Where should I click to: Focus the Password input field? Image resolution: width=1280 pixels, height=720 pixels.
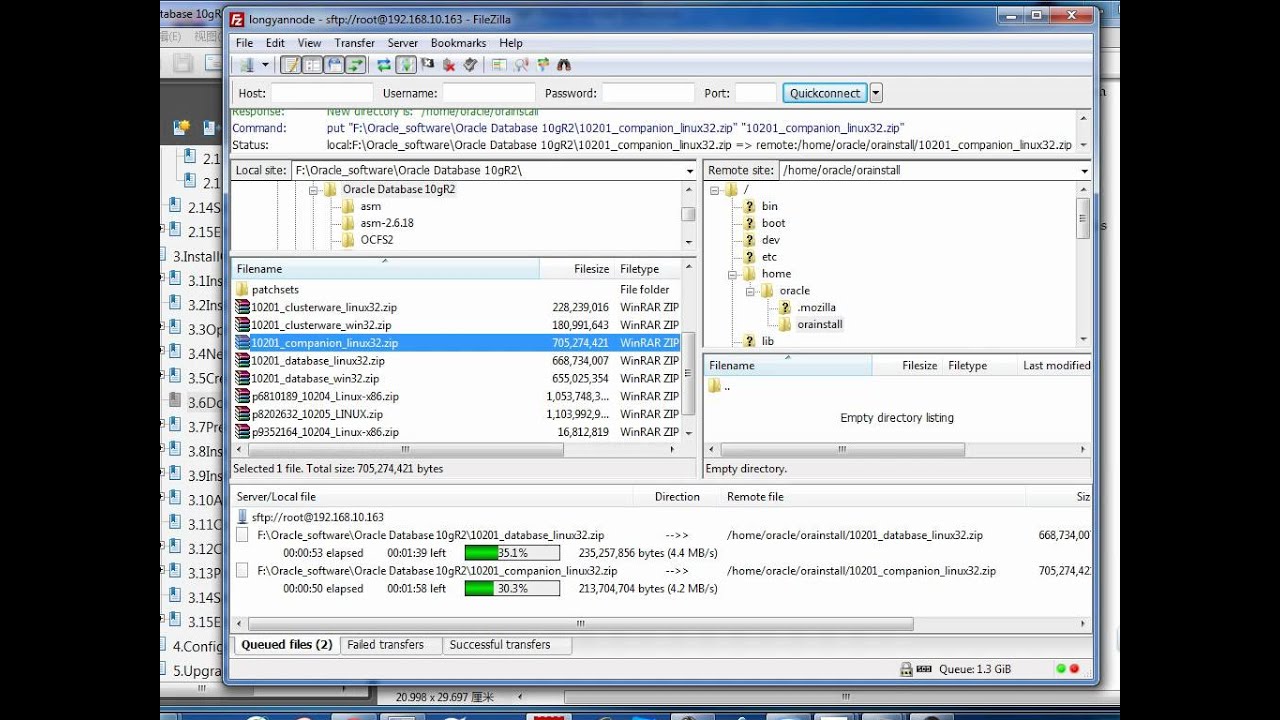(x=648, y=93)
